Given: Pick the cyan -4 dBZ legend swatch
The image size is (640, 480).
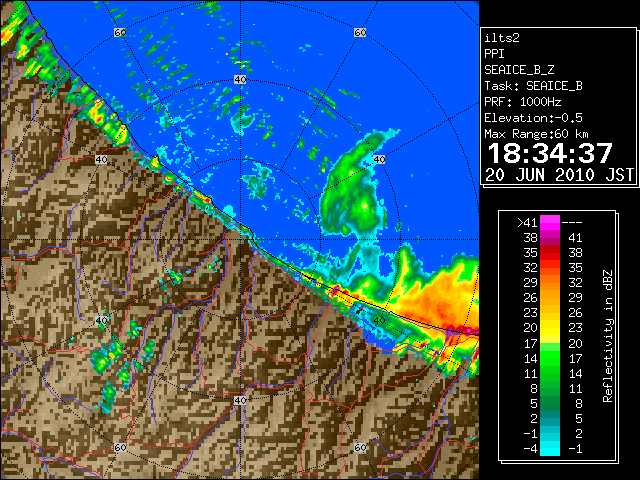Looking at the screenshot, I should pos(550,449).
